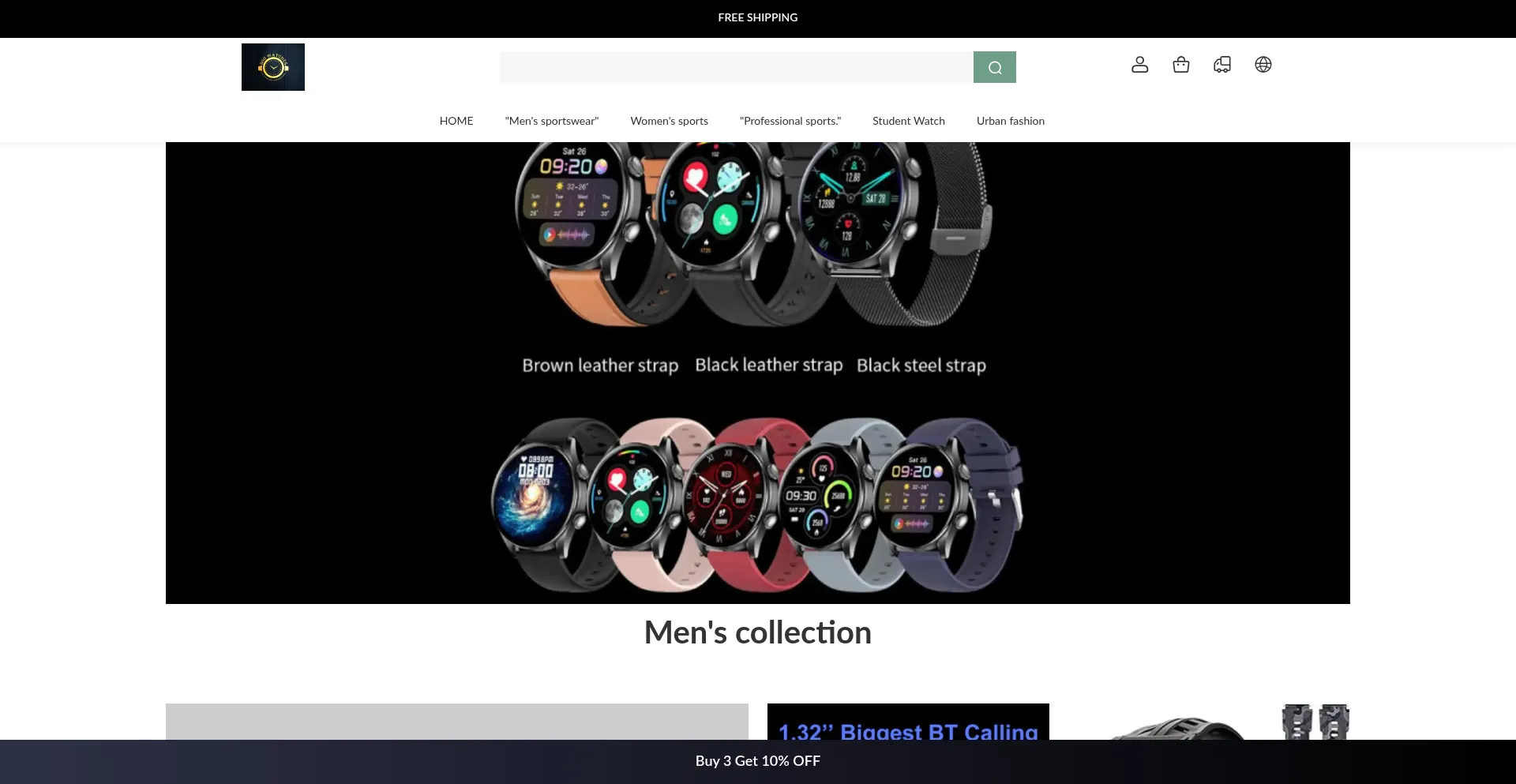
Task: Select the HOME navigation tab
Action: coord(456,121)
